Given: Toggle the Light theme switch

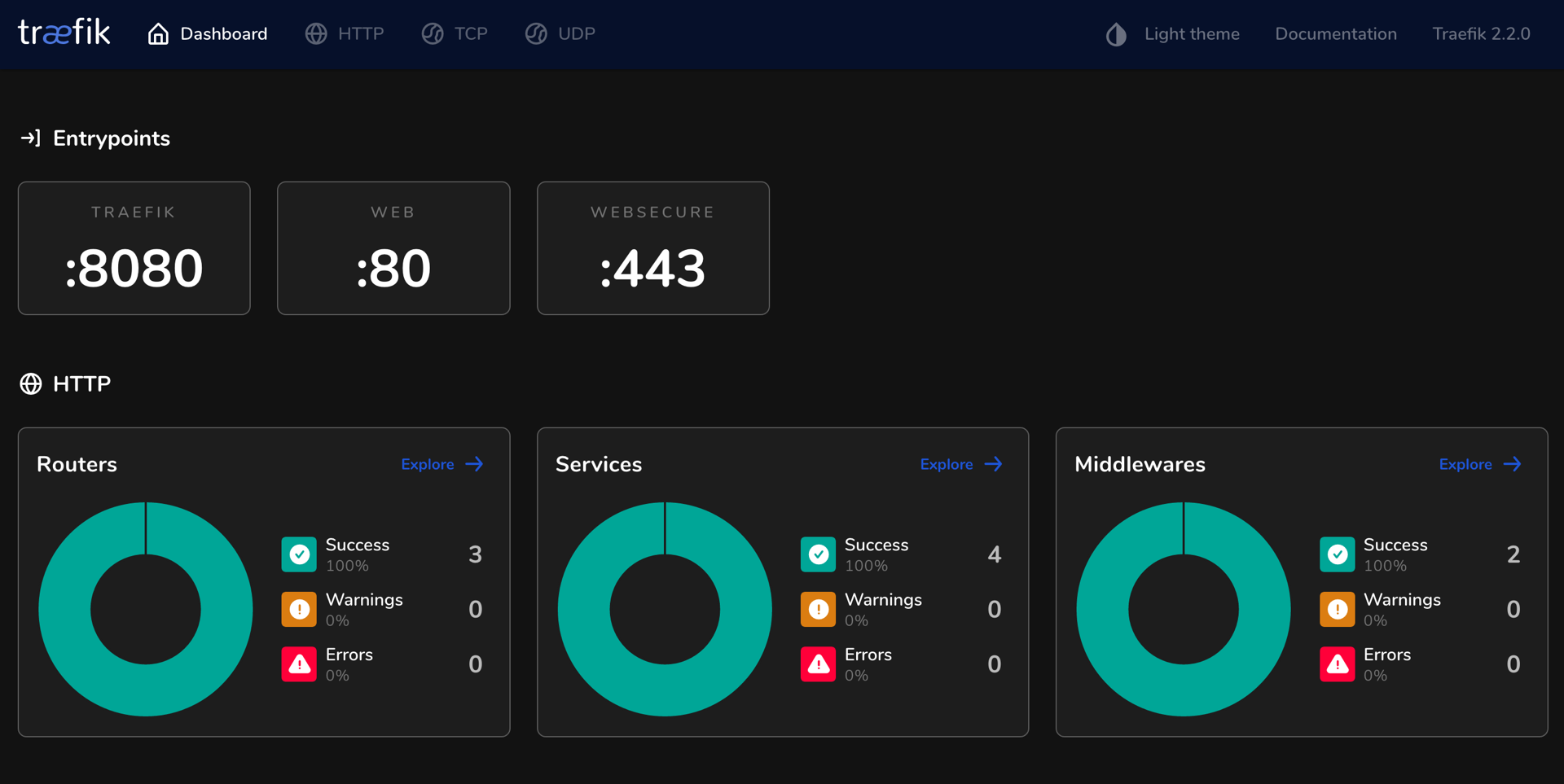Looking at the screenshot, I should (x=1173, y=34).
